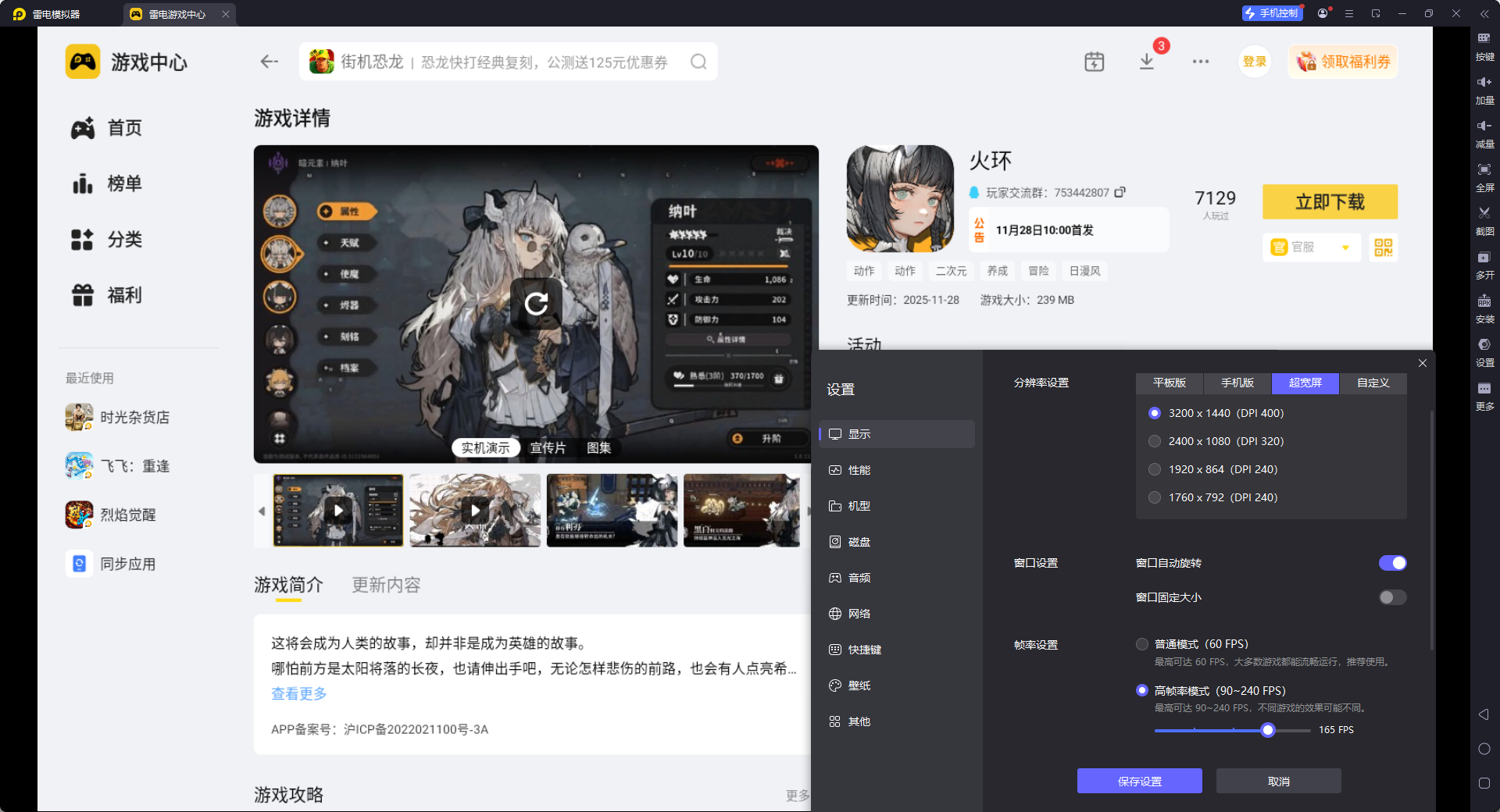Click the 查看更多 link in game intro

[298, 693]
